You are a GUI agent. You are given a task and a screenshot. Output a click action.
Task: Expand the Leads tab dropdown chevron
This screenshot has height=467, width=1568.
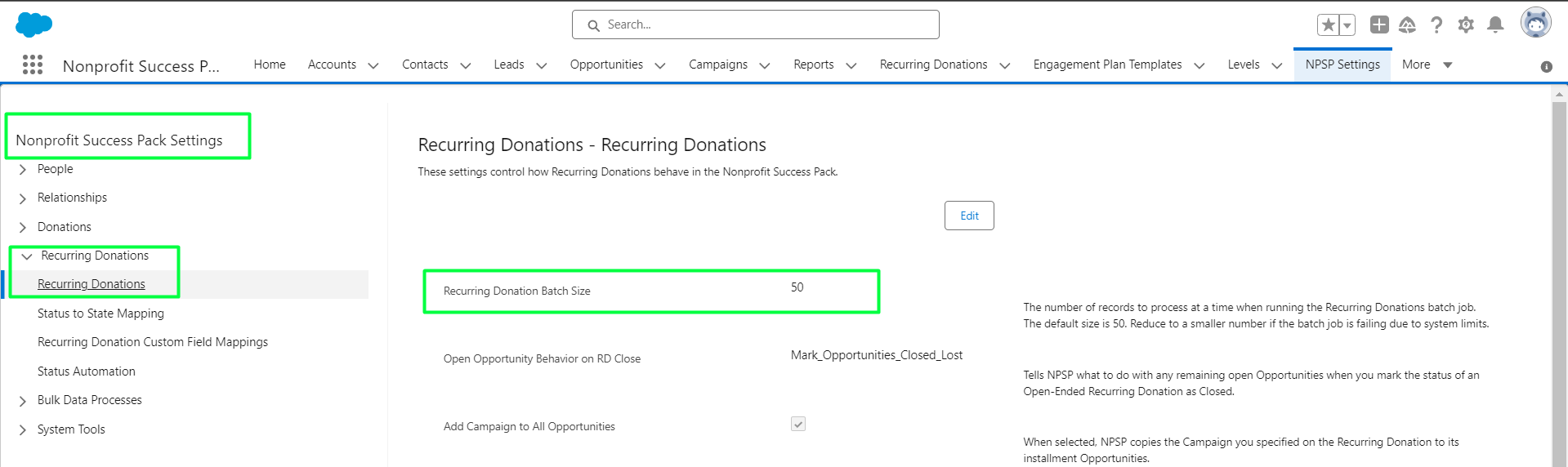click(541, 65)
